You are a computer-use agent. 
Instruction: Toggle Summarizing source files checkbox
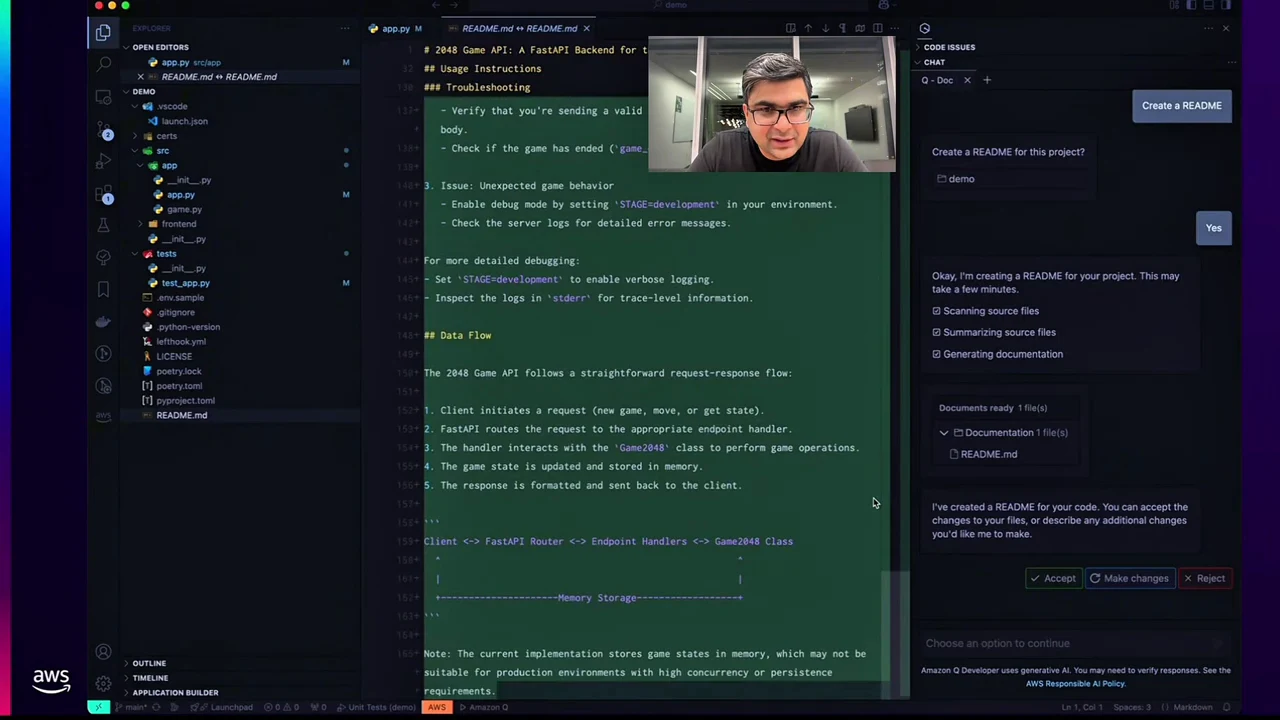pos(937,332)
